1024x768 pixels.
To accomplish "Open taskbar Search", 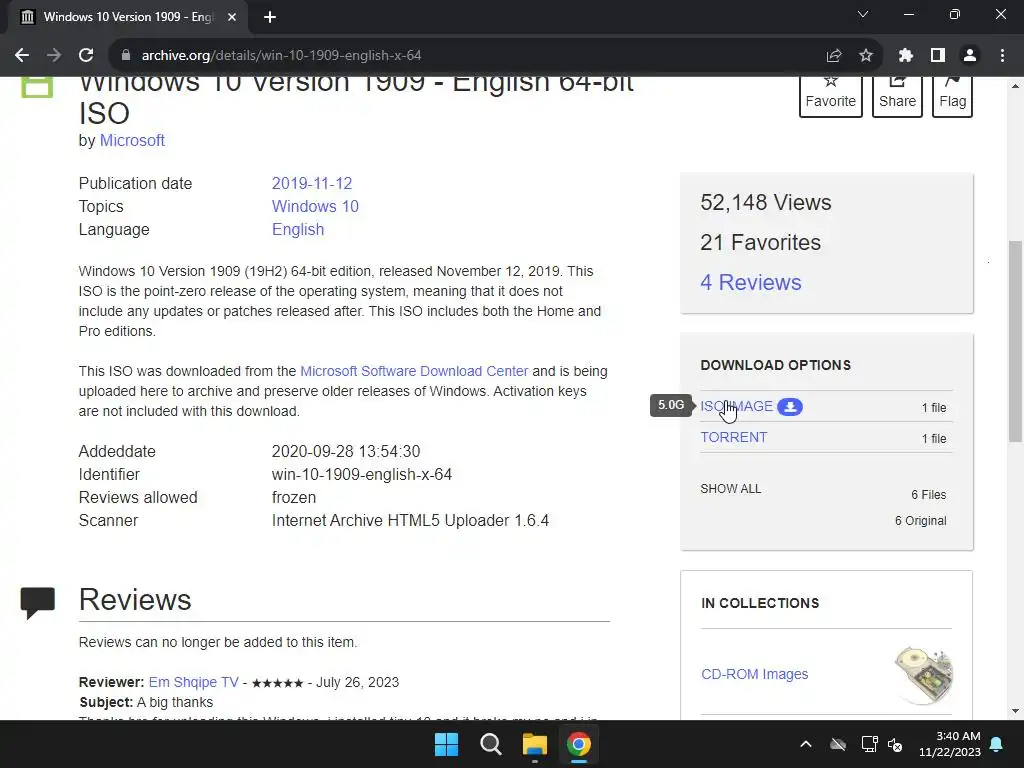I will coord(490,744).
